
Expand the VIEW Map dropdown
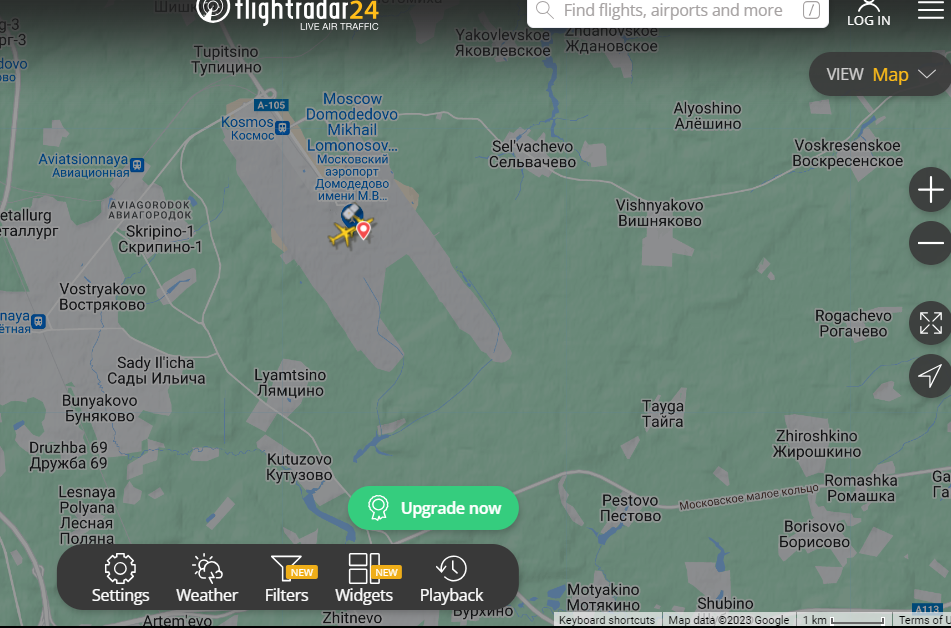click(881, 74)
